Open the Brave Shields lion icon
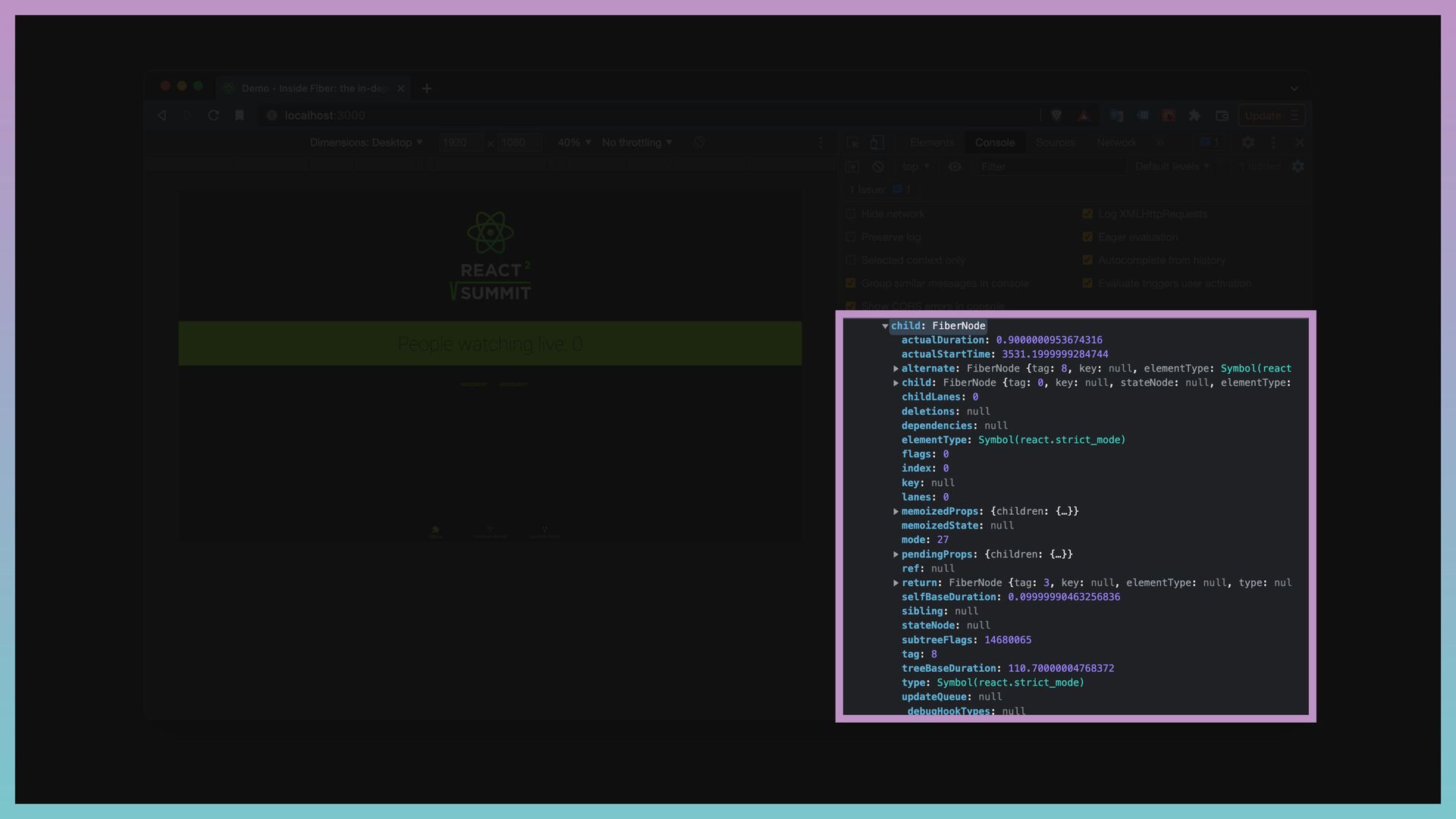This screenshot has width=1456, height=819. coord(1056,115)
